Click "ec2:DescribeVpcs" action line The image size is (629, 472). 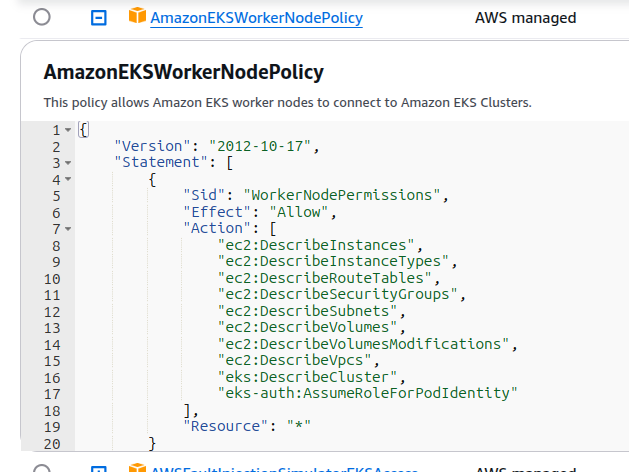click(294, 361)
